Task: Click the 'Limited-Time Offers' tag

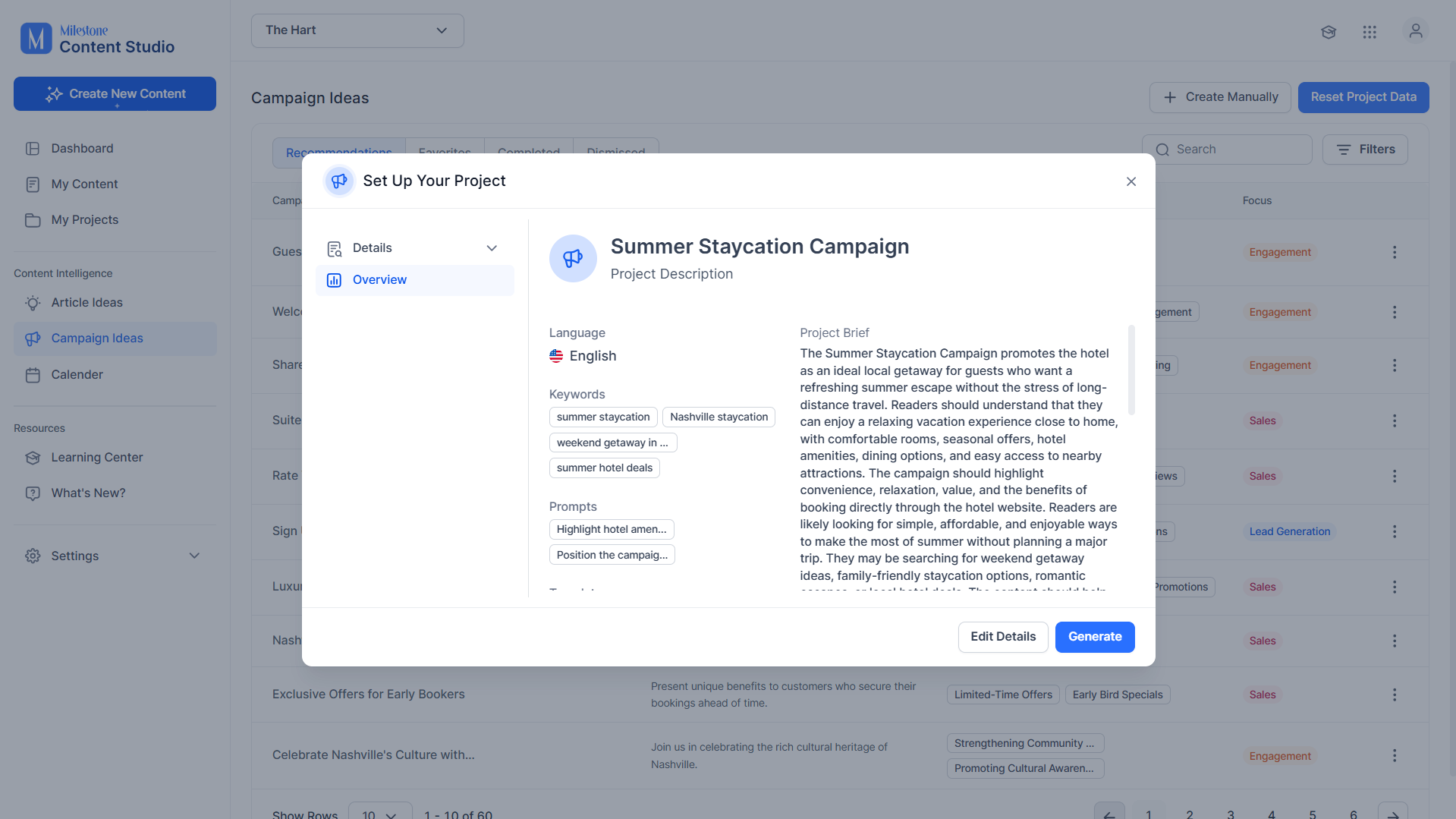Action: [1003, 695]
